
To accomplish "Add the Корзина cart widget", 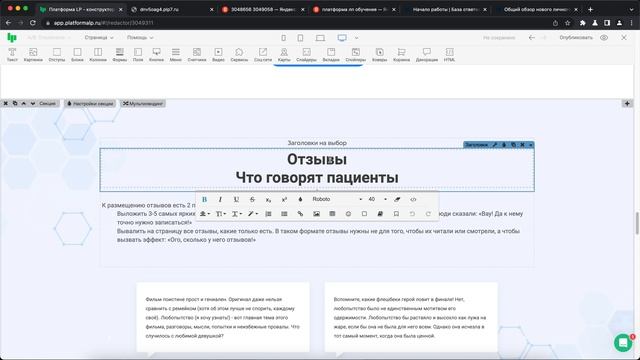I will coord(402,55).
